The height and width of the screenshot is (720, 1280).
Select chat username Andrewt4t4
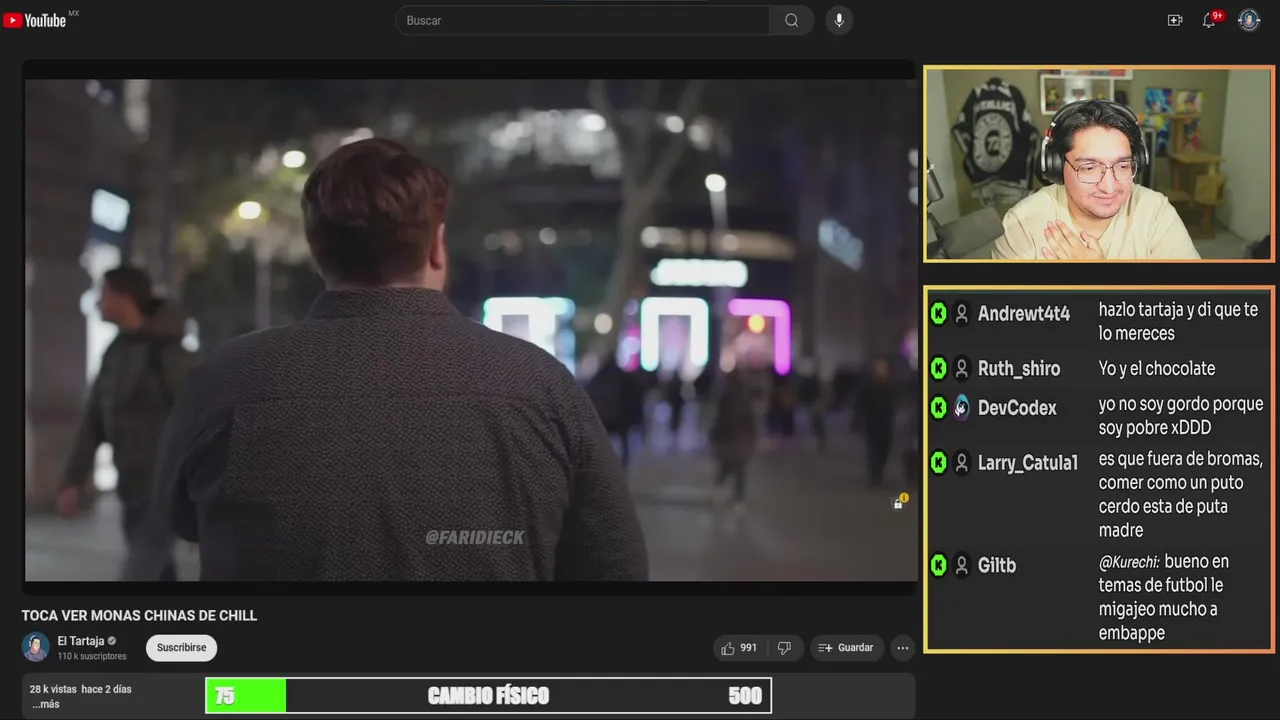(1024, 314)
